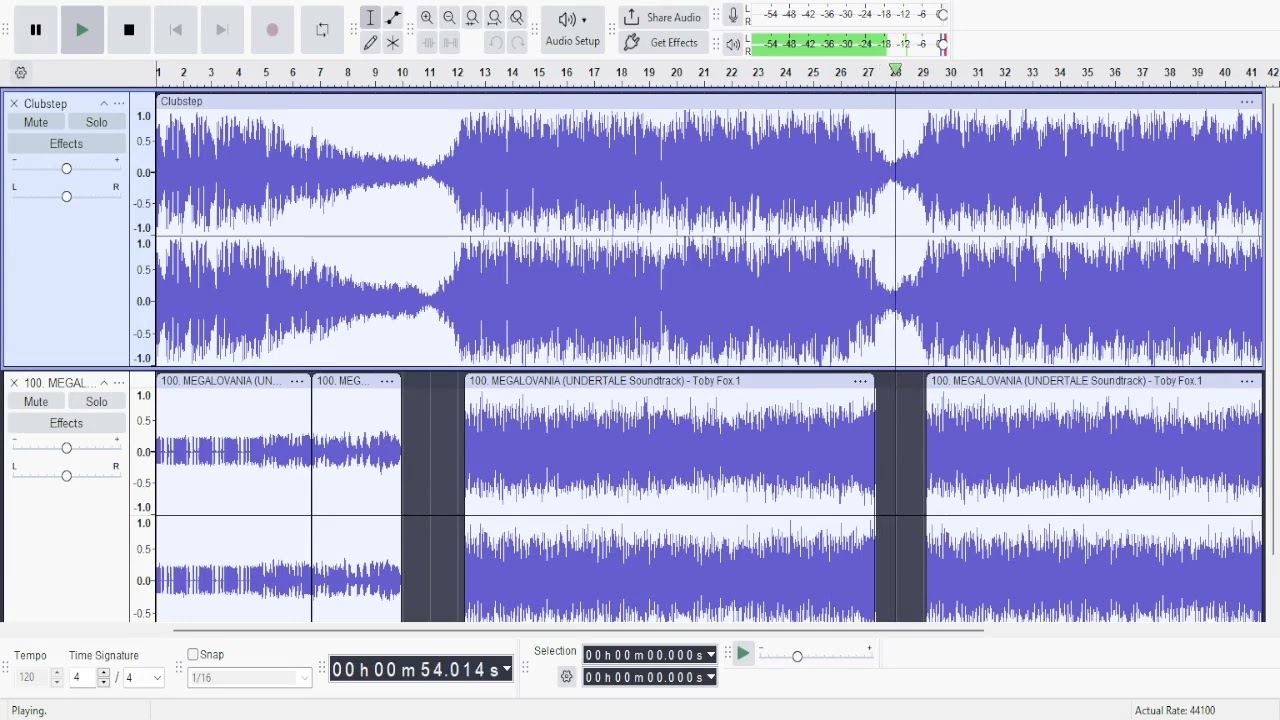The image size is (1280, 720).
Task: Click the Zoom In magnifier
Action: pos(427,17)
